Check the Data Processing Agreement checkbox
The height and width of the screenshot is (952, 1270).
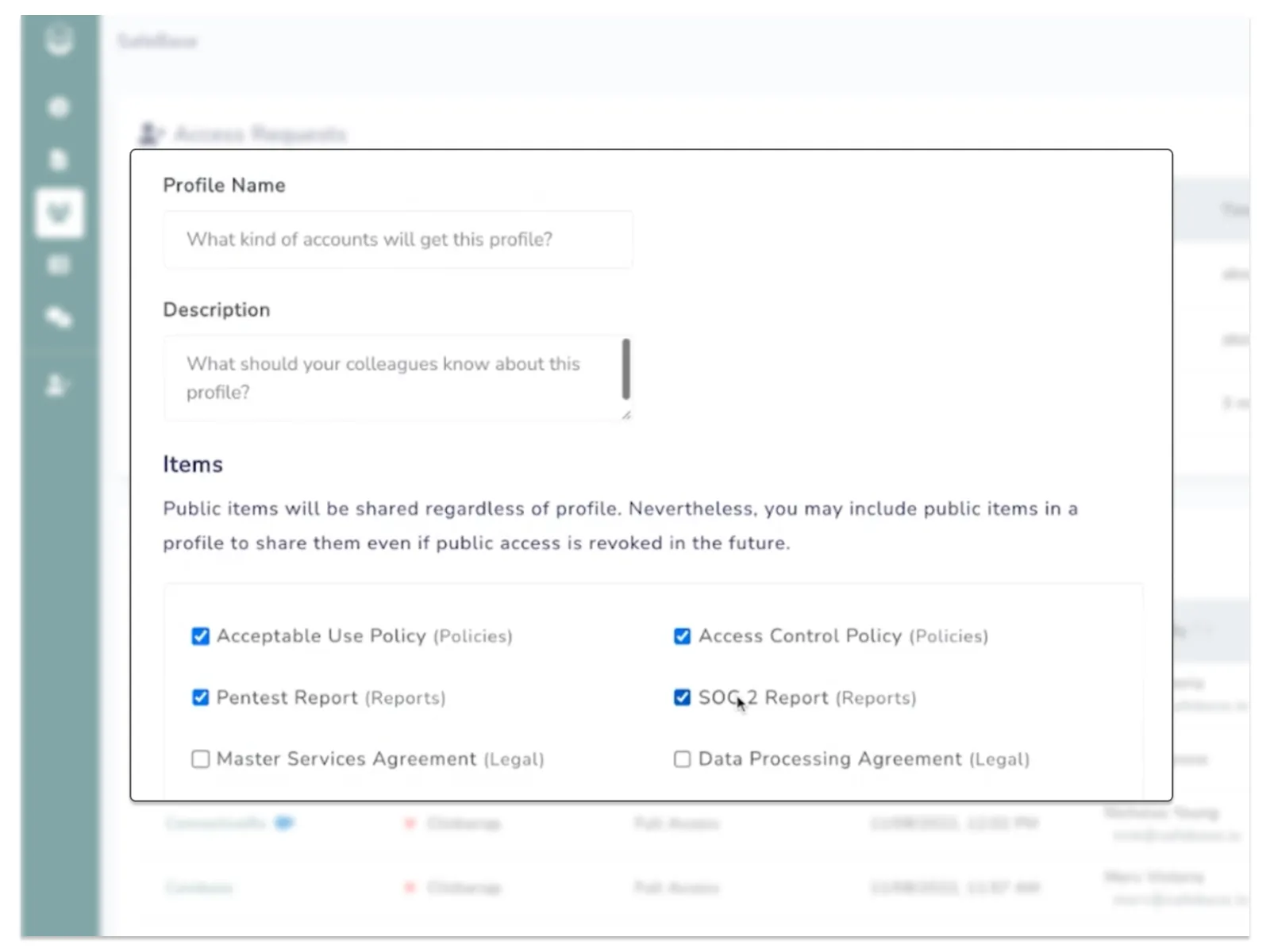click(x=682, y=759)
